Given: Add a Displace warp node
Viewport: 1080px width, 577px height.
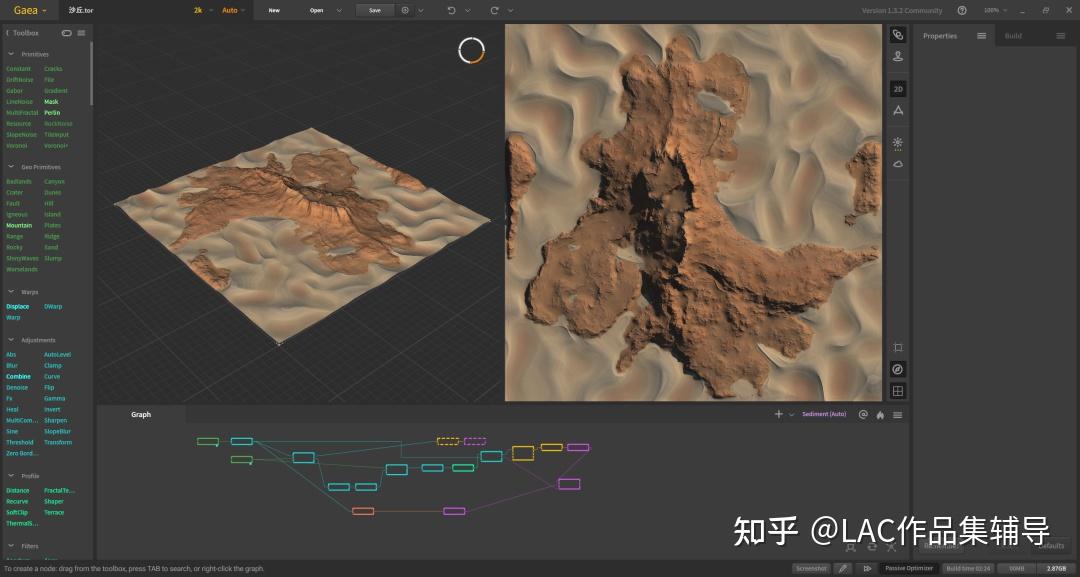Looking at the screenshot, I should (x=17, y=306).
